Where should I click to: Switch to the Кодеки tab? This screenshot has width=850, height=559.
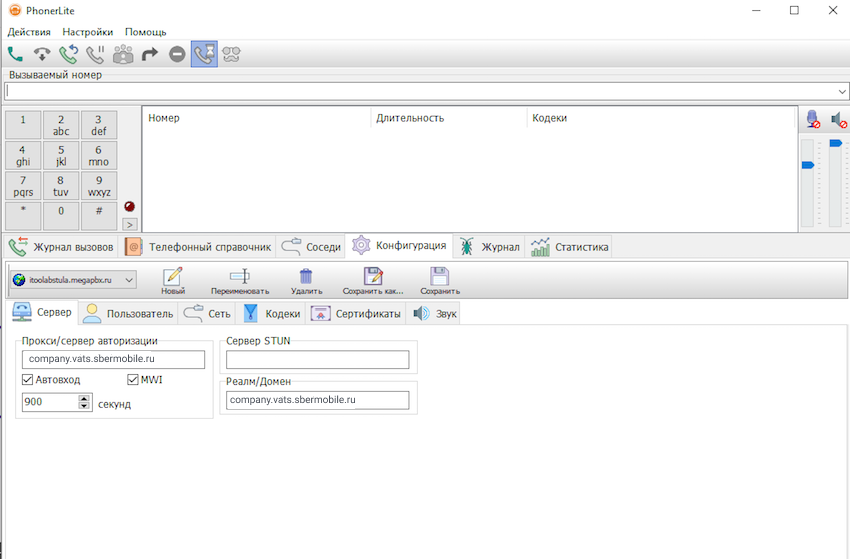272,314
